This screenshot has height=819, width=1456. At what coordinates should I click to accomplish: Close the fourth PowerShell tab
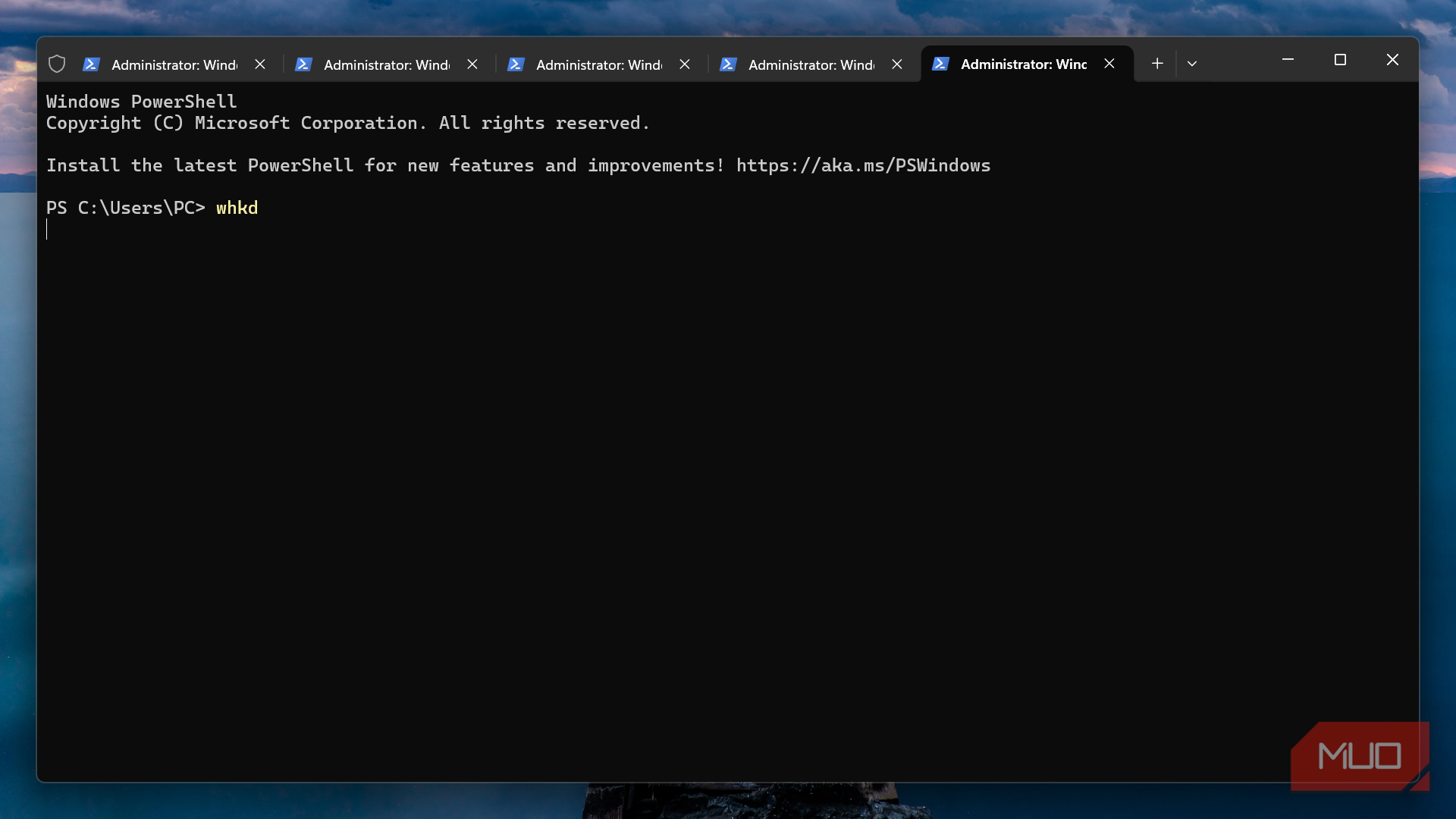(897, 64)
